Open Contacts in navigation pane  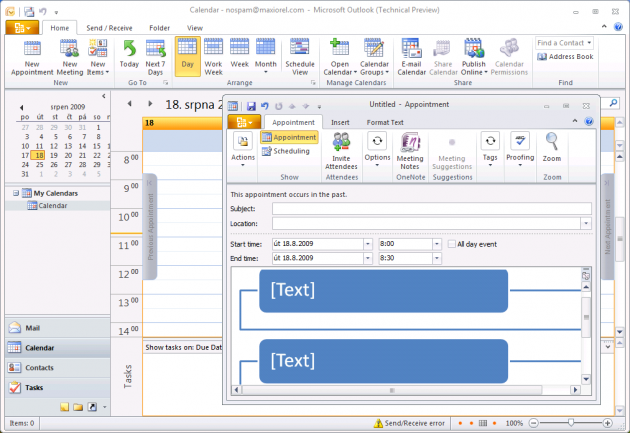57,368
